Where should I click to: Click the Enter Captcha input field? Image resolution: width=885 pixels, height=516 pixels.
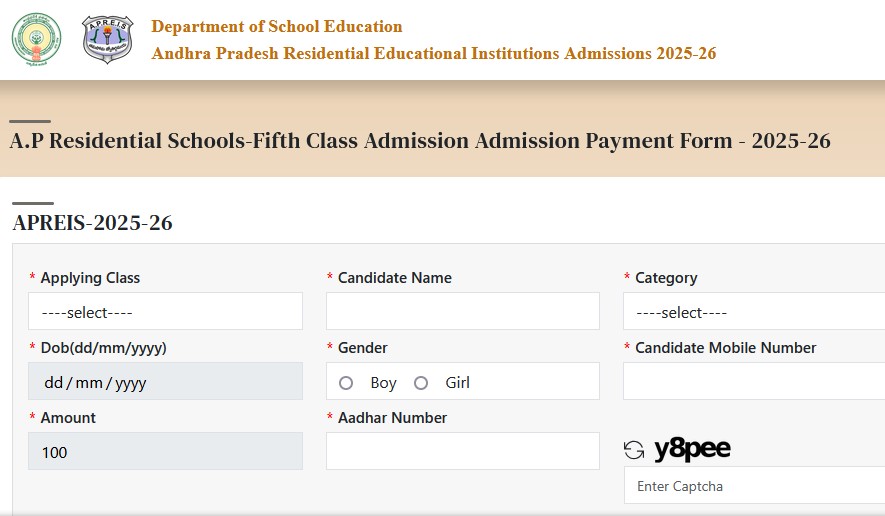point(753,486)
